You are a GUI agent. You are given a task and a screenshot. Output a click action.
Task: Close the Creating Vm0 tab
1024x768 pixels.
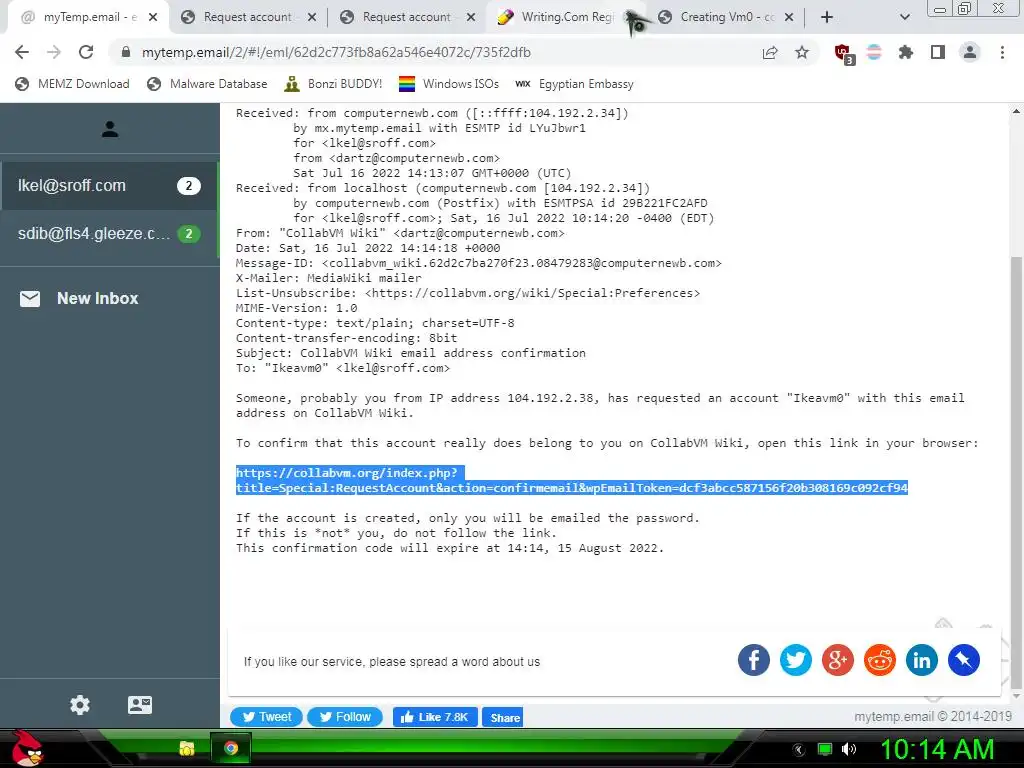tap(789, 18)
